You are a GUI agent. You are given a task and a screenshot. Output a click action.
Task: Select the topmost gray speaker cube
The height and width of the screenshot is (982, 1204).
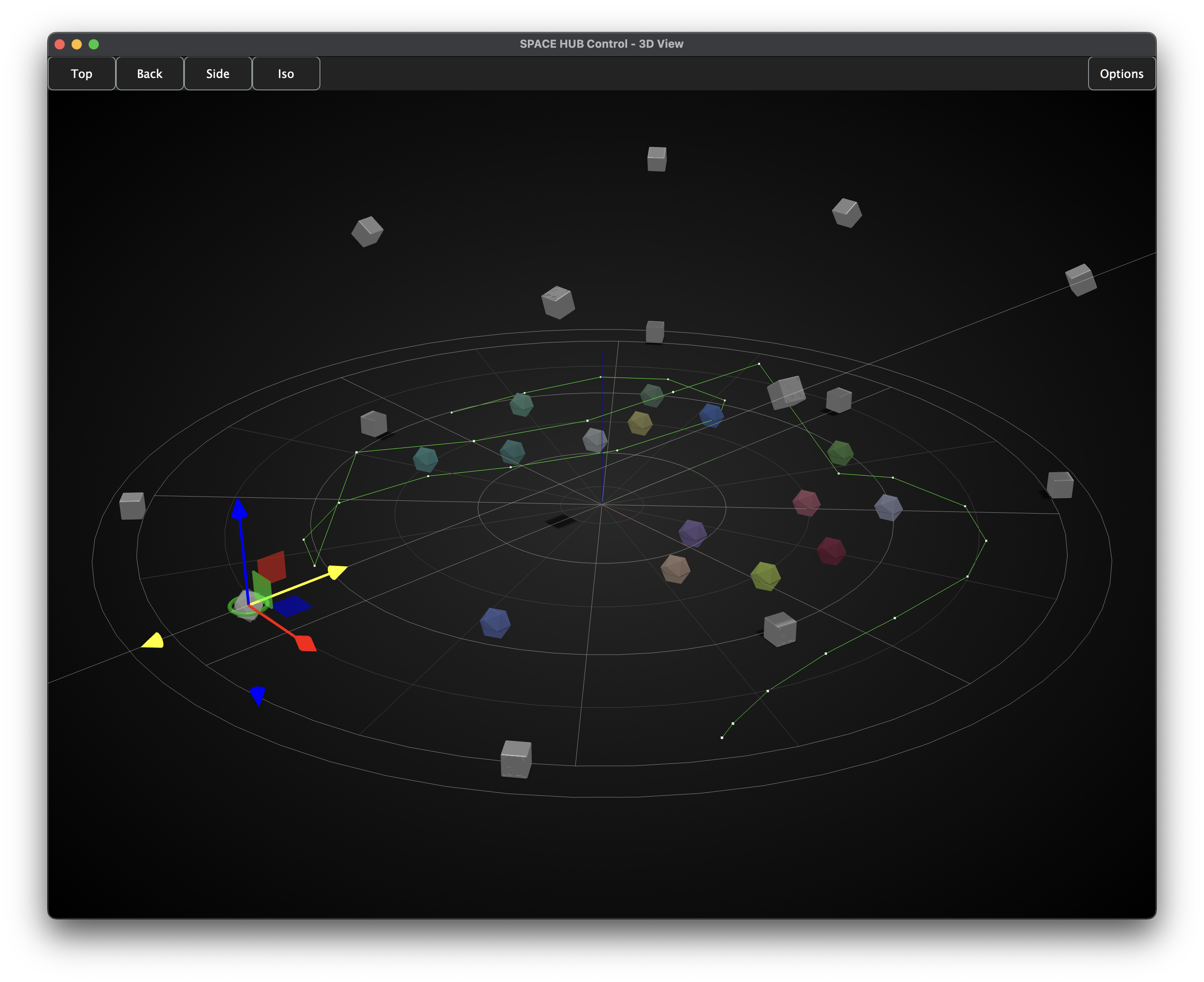pyautogui.click(x=657, y=159)
